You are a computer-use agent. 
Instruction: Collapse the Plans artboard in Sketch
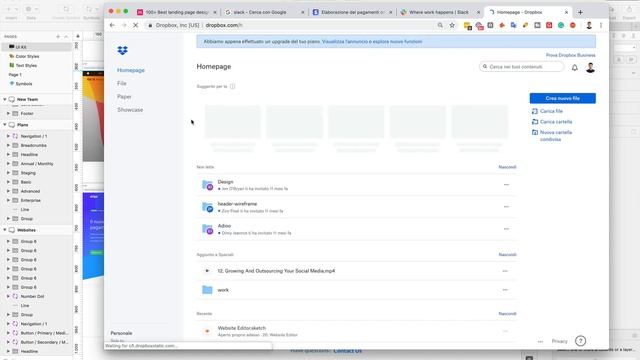5,125
